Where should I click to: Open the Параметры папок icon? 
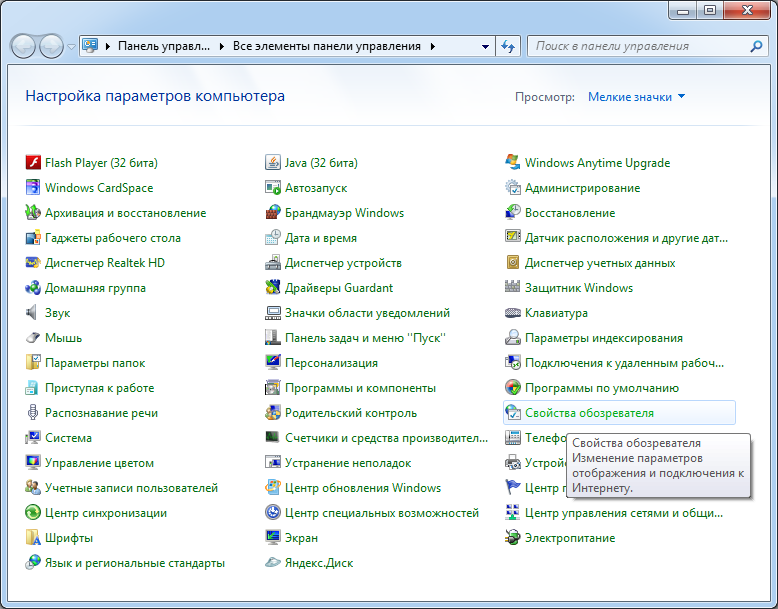[33, 363]
